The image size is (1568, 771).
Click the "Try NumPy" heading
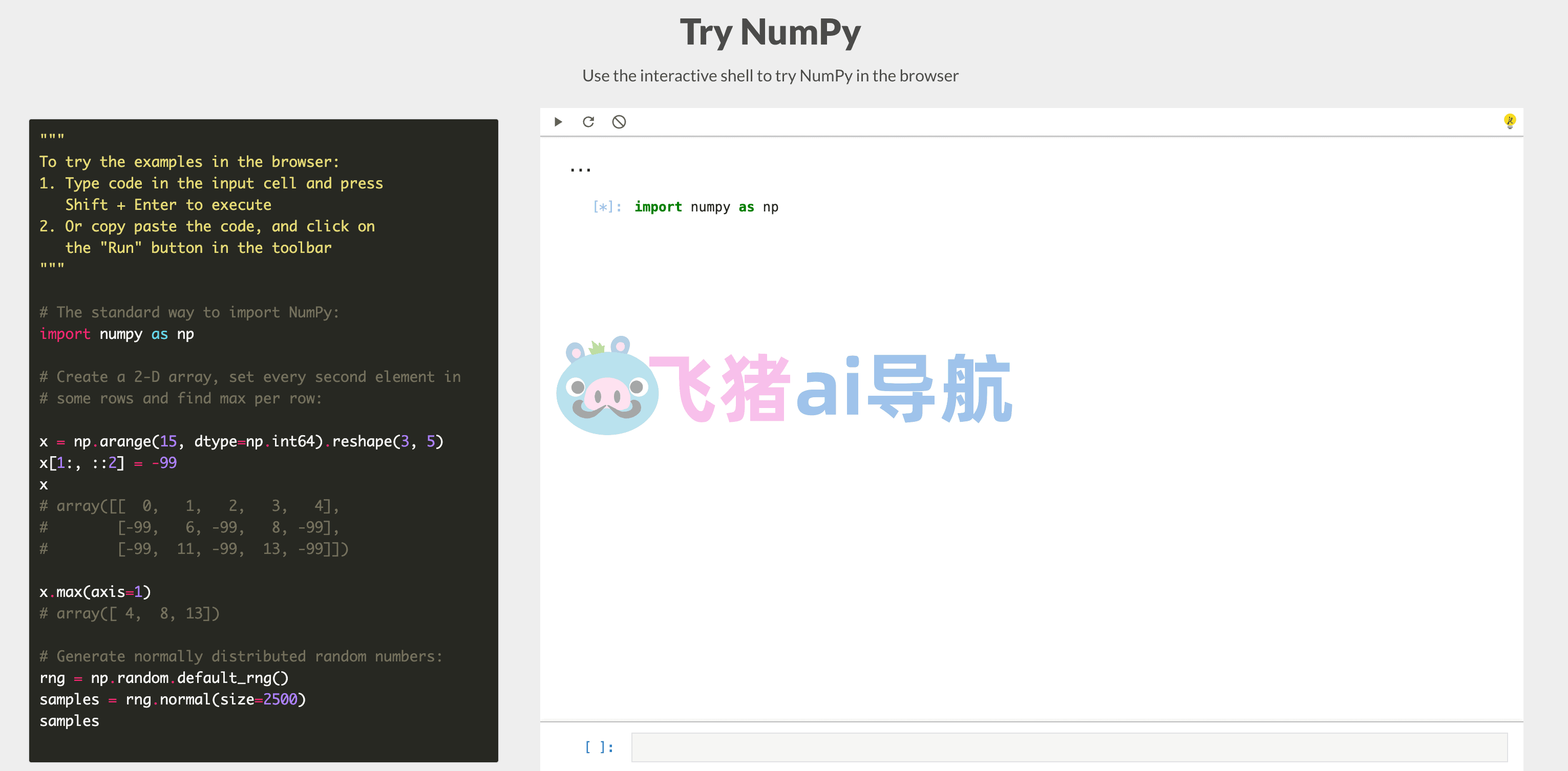point(770,32)
